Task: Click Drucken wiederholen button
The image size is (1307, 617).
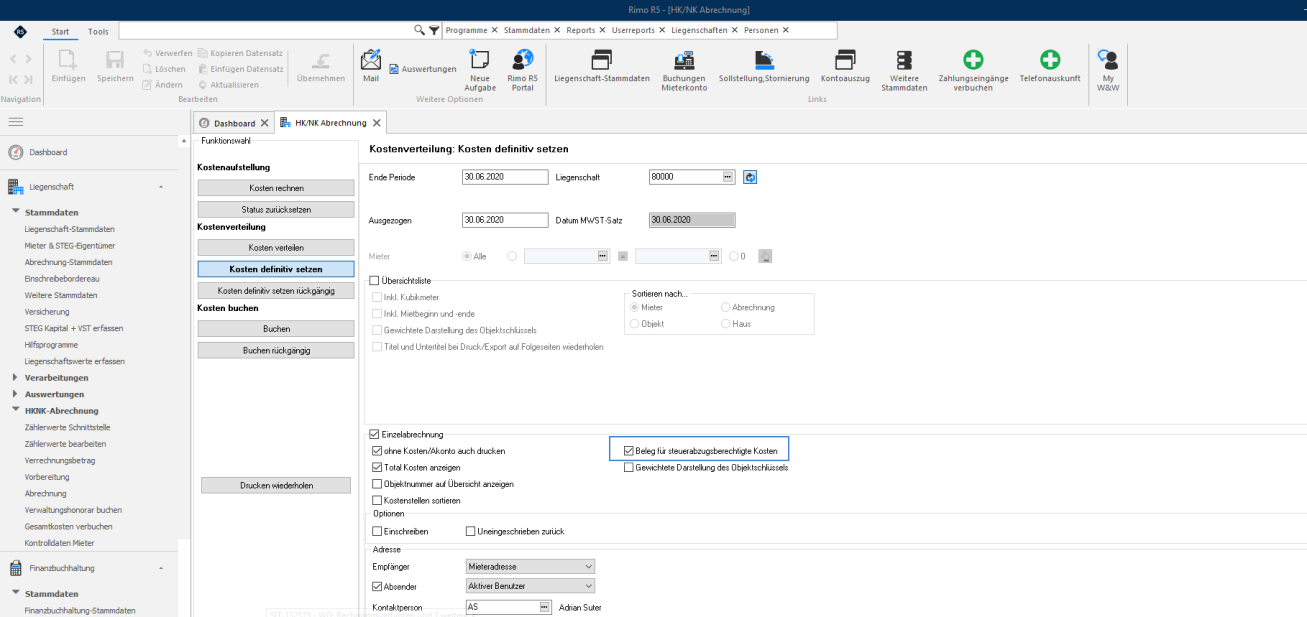Action: tap(276, 485)
